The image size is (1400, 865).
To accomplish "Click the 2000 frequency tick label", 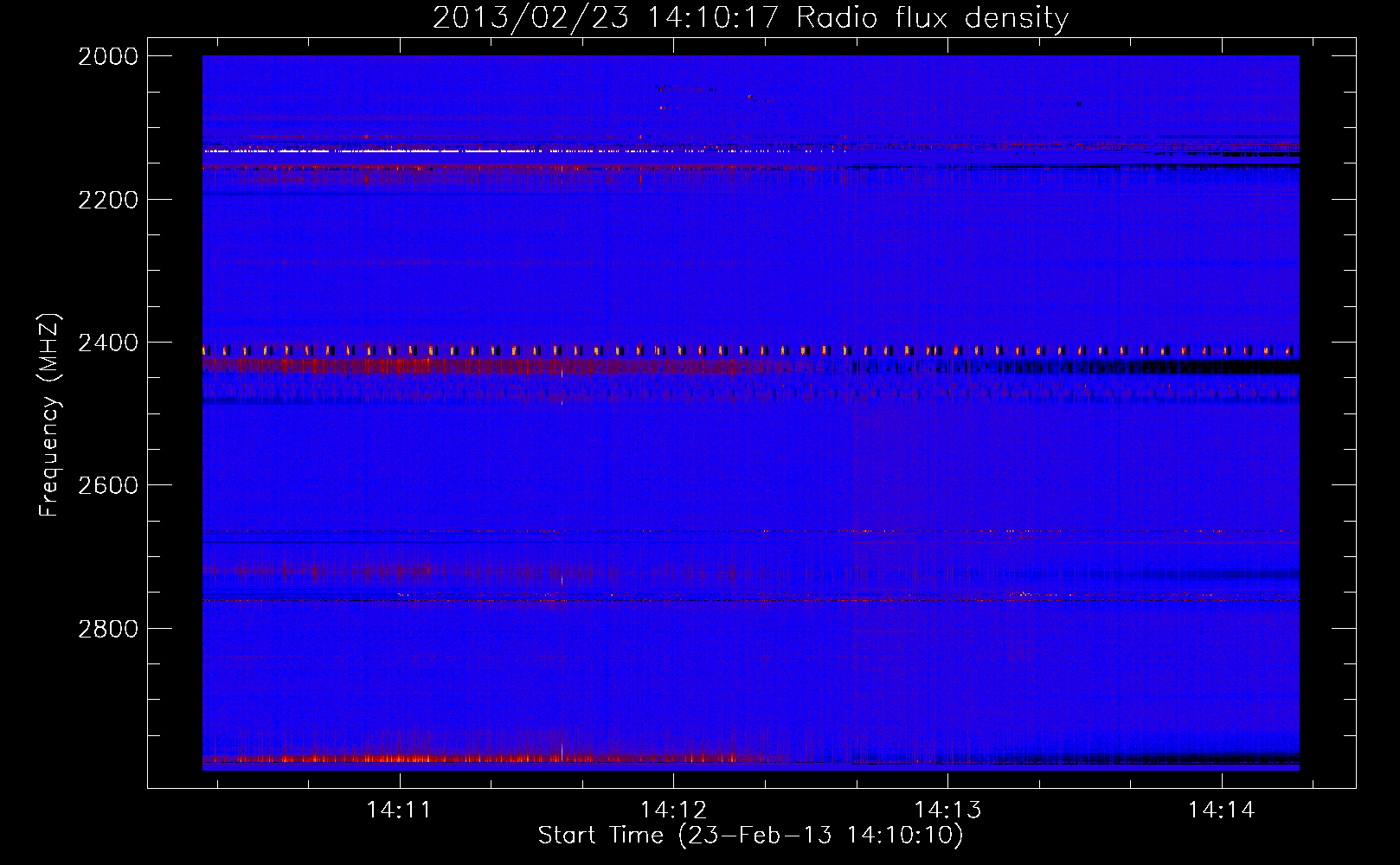I will coord(108,56).
